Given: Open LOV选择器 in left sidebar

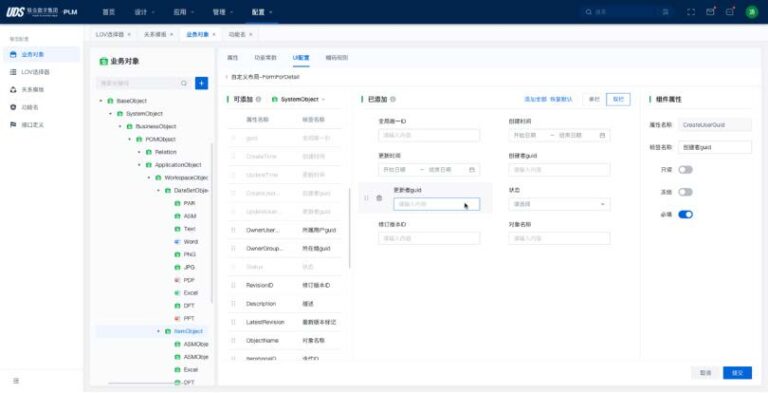Looking at the screenshot, I should tap(41, 72).
